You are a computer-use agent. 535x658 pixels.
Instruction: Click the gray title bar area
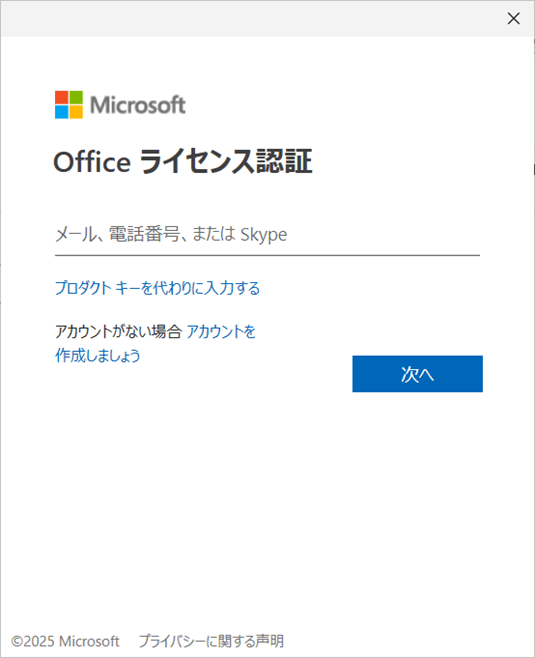click(252, 18)
